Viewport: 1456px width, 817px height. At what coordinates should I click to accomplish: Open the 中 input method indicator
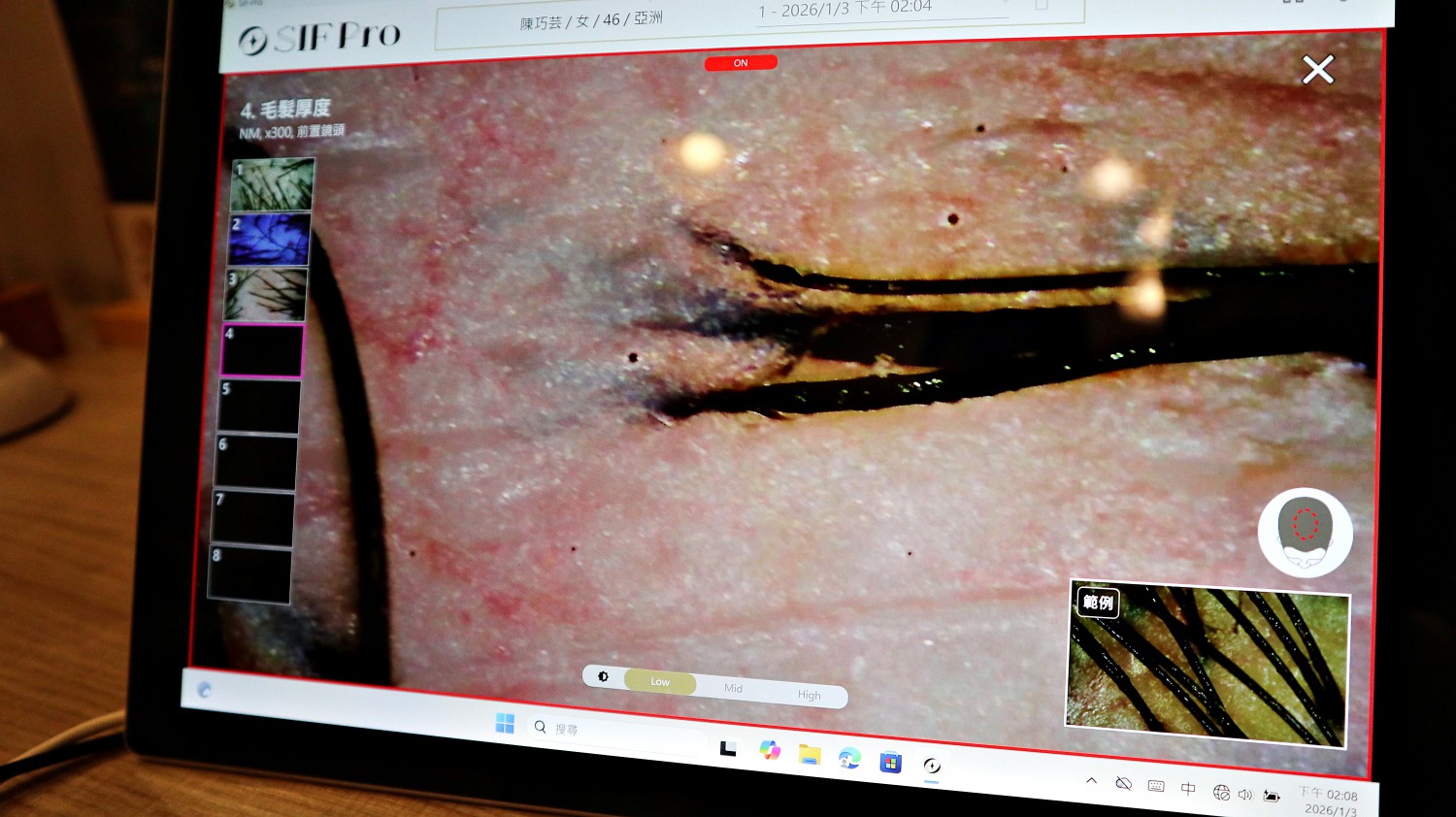[x=1187, y=789]
